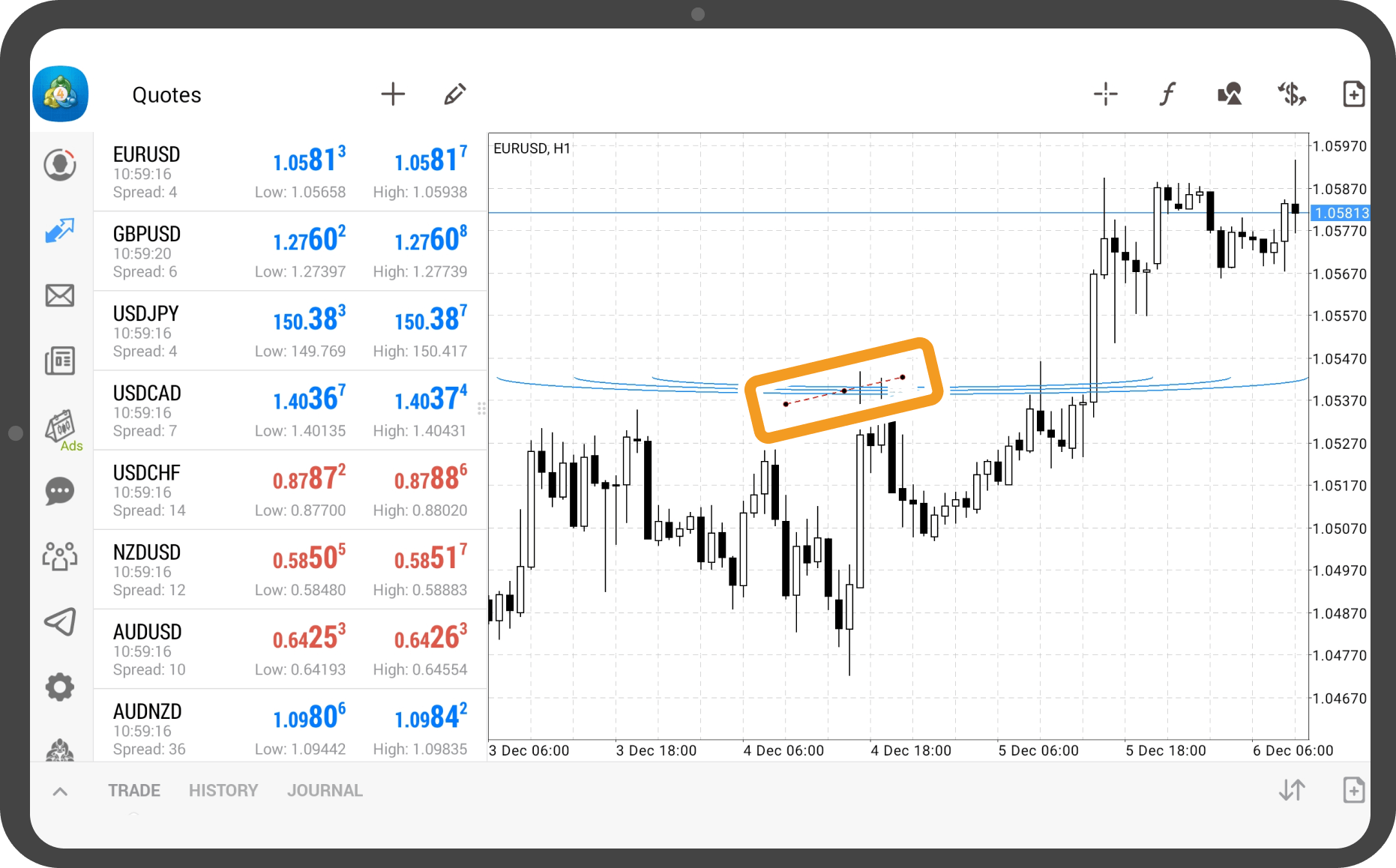This screenshot has width=1396, height=868.
Task: Switch to the HISTORY tab
Action: click(223, 791)
